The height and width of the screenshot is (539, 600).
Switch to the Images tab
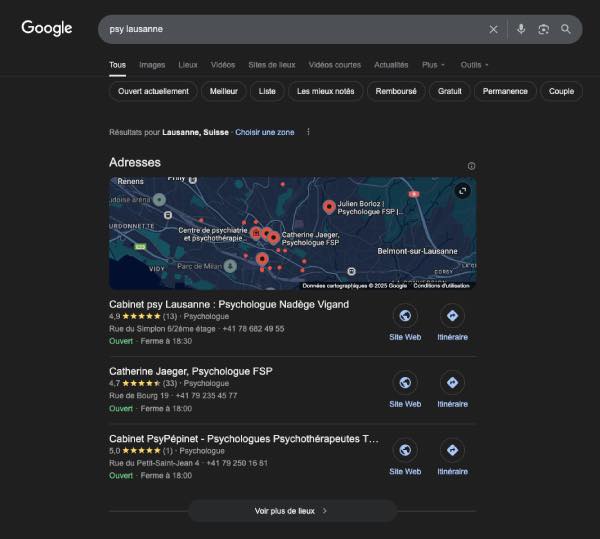(152, 65)
